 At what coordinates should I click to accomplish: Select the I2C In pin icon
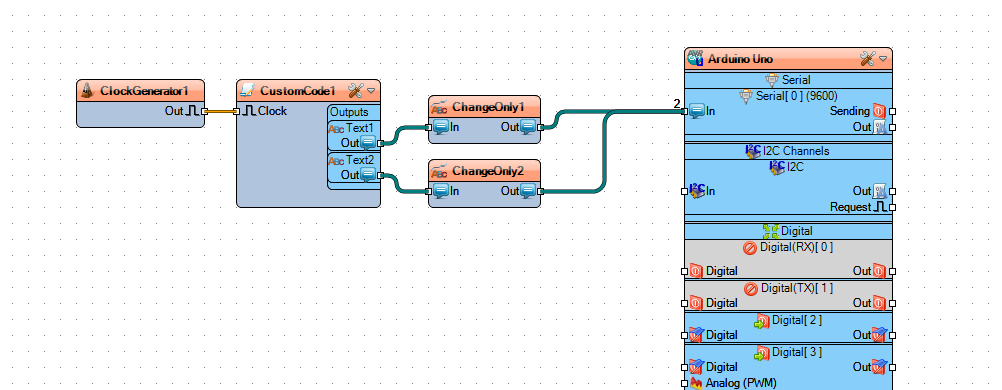pyautogui.click(x=697, y=191)
